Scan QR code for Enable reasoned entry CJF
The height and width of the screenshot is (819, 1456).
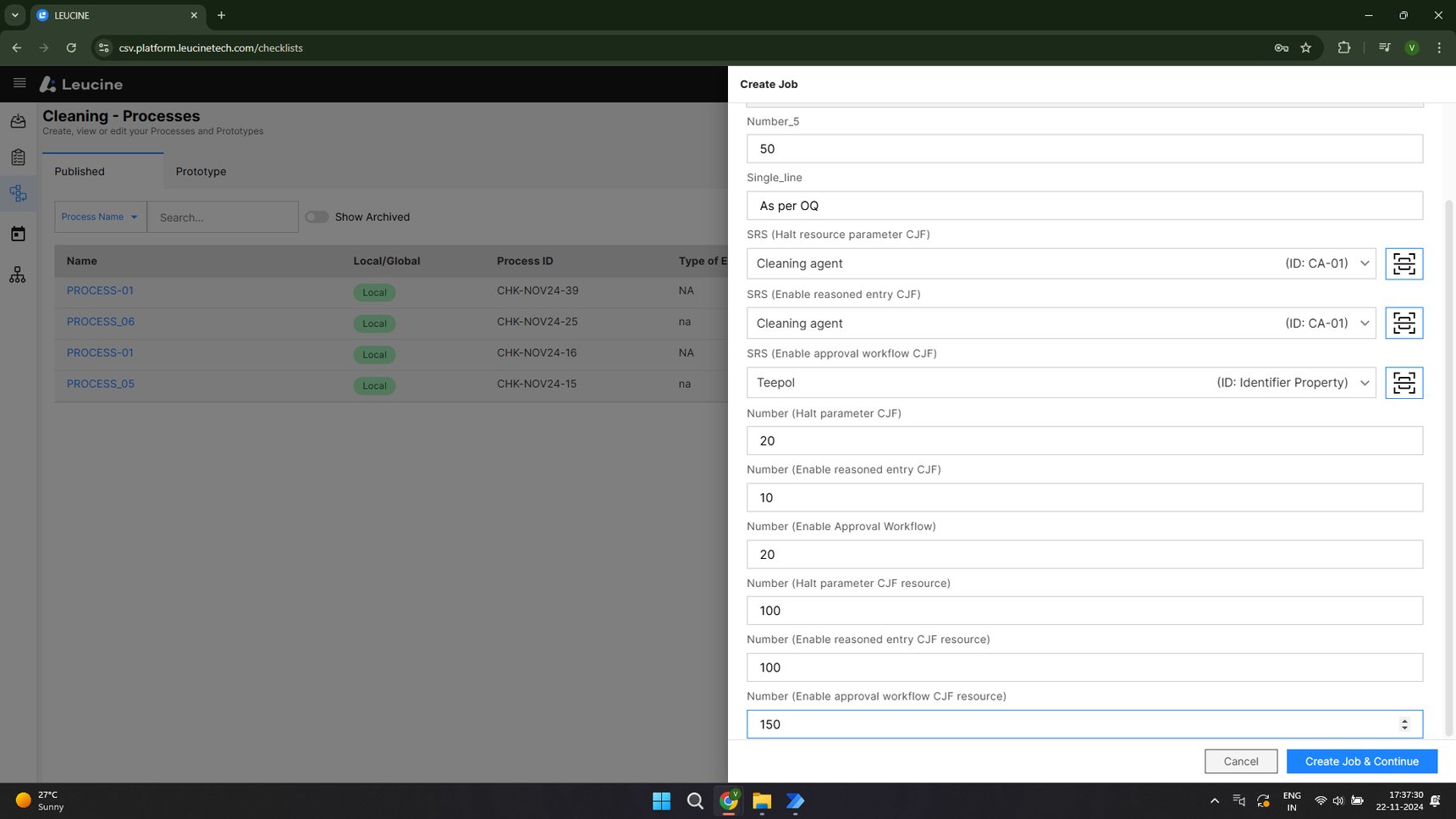tap(1404, 323)
